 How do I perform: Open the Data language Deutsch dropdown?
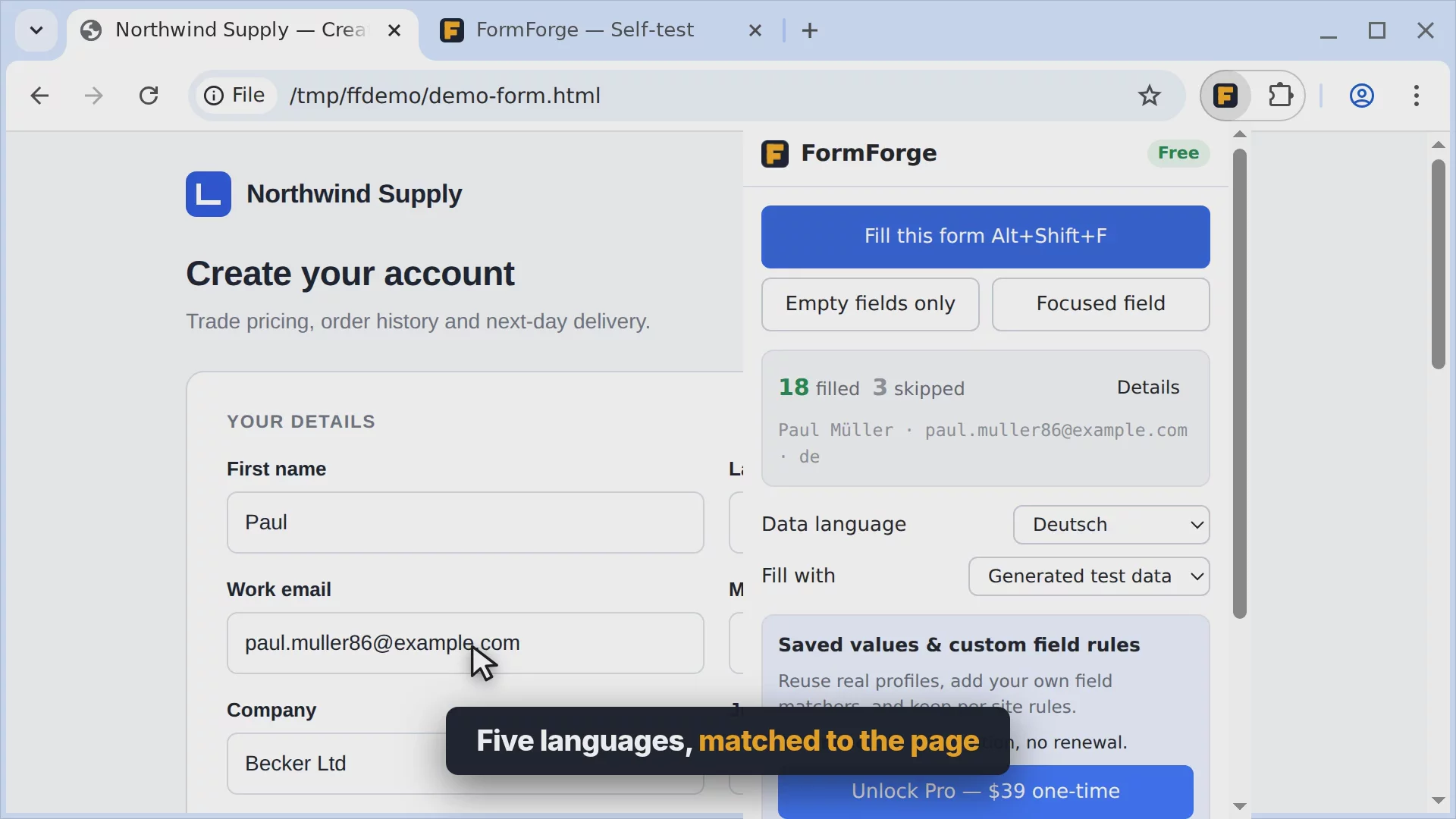[x=1111, y=525]
